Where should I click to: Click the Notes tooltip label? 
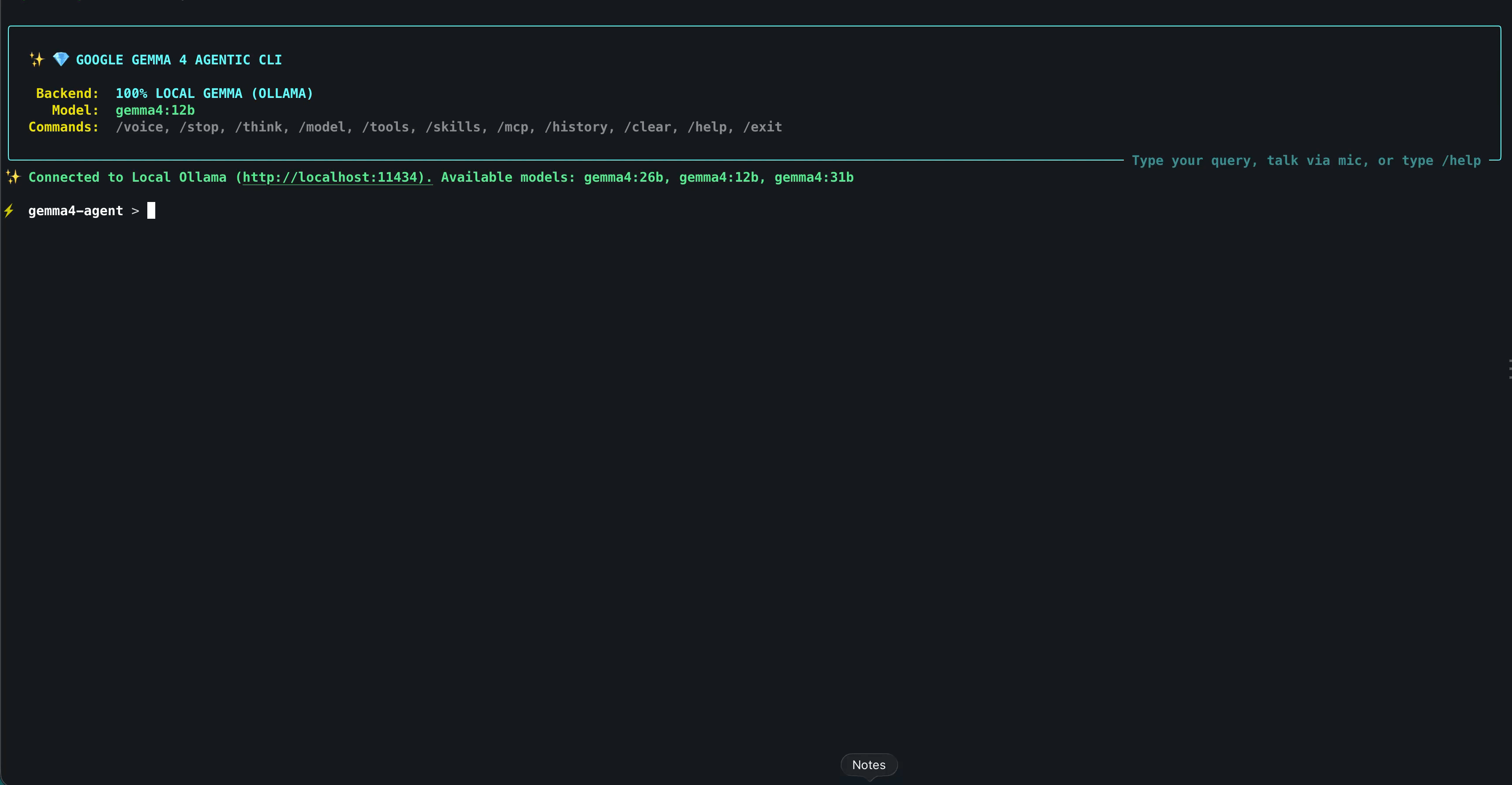click(869, 764)
